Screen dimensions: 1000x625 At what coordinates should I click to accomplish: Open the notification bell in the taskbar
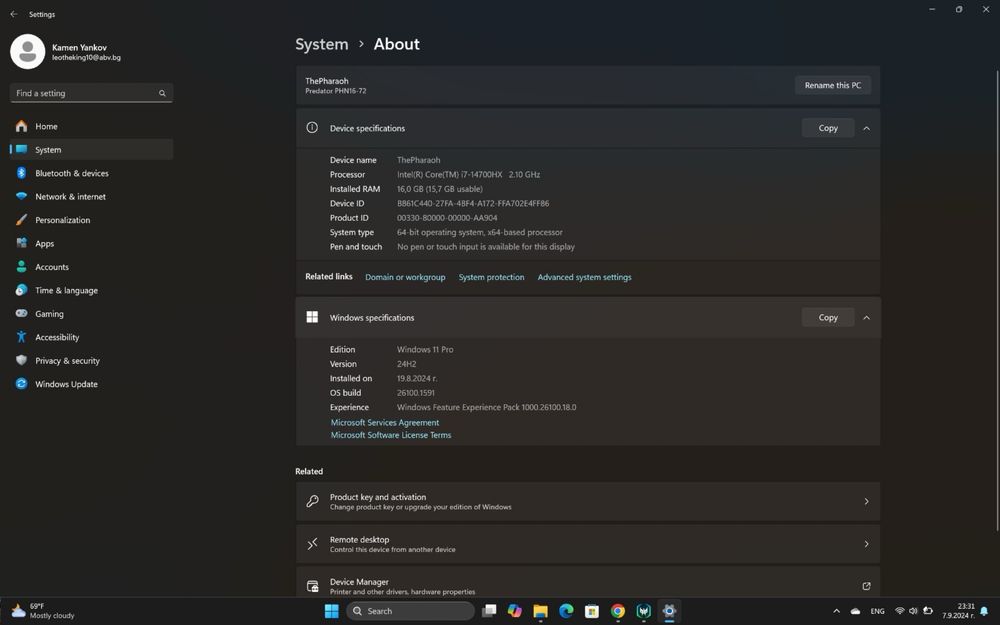click(x=984, y=611)
